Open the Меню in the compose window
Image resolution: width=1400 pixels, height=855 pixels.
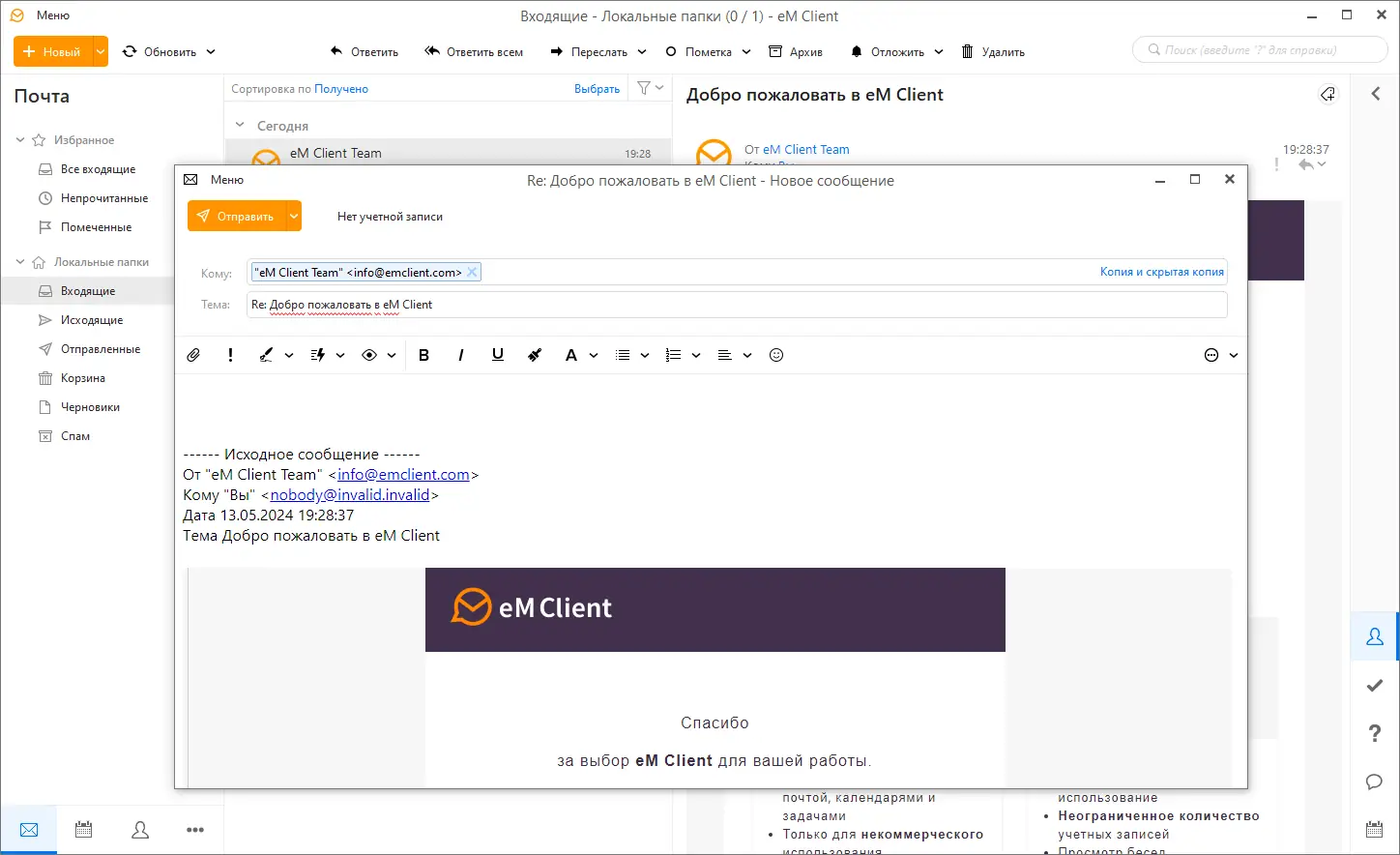click(x=227, y=180)
